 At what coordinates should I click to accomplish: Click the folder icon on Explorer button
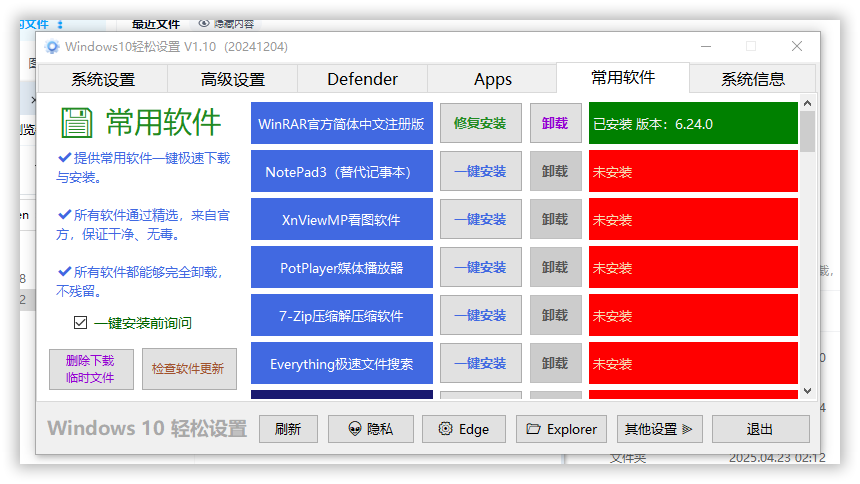[533, 429]
